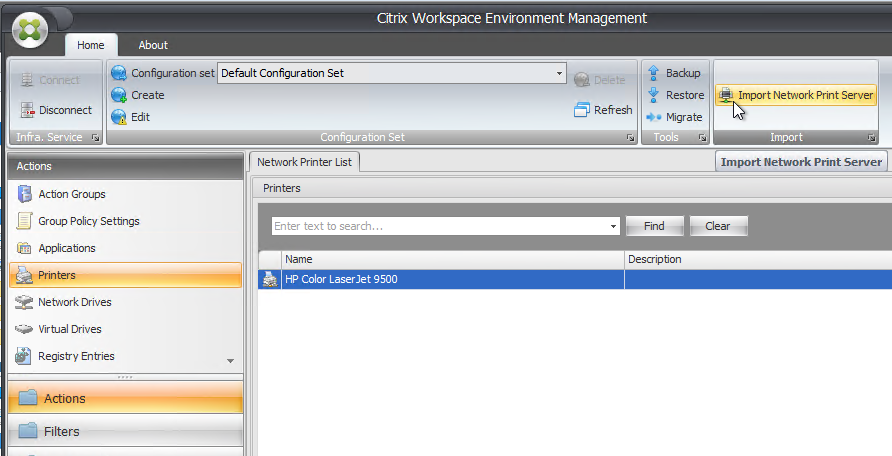This screenshot has width=892, height=456.
Task: Select Action Groups in Actions list
Action: pyautogui.click(x=125, y=194)
